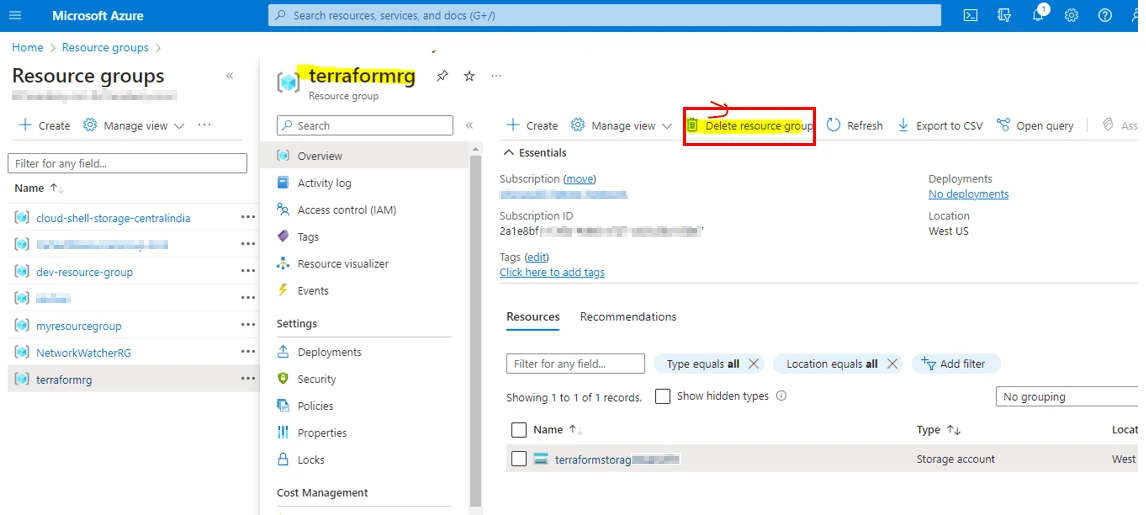Open Access control (IAM) menu item
This screenshot has width=1146, height=515.
point(346,210)
